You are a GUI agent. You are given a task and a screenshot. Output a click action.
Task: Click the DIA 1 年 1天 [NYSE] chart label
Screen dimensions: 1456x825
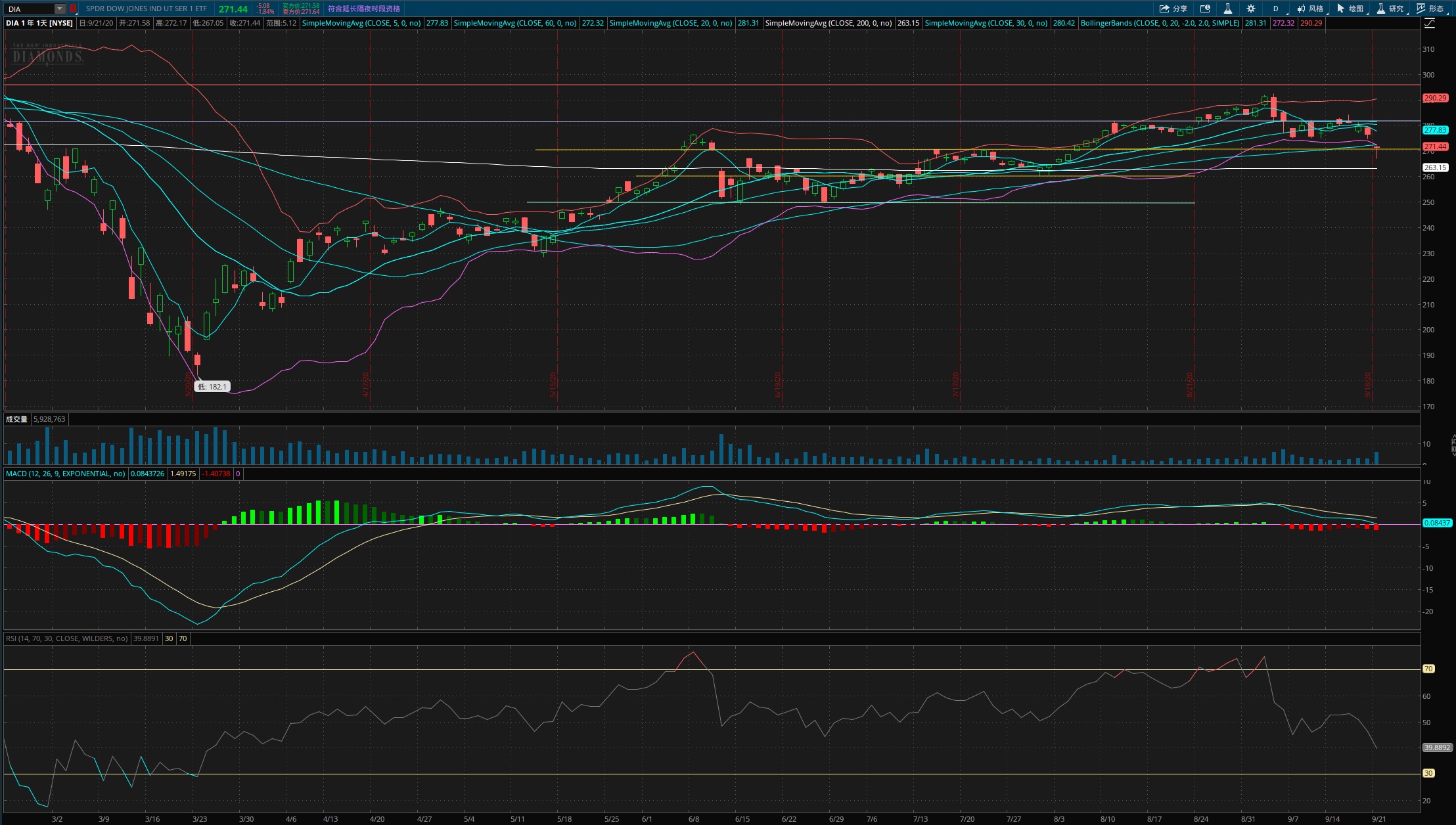[x=39, y=23]
